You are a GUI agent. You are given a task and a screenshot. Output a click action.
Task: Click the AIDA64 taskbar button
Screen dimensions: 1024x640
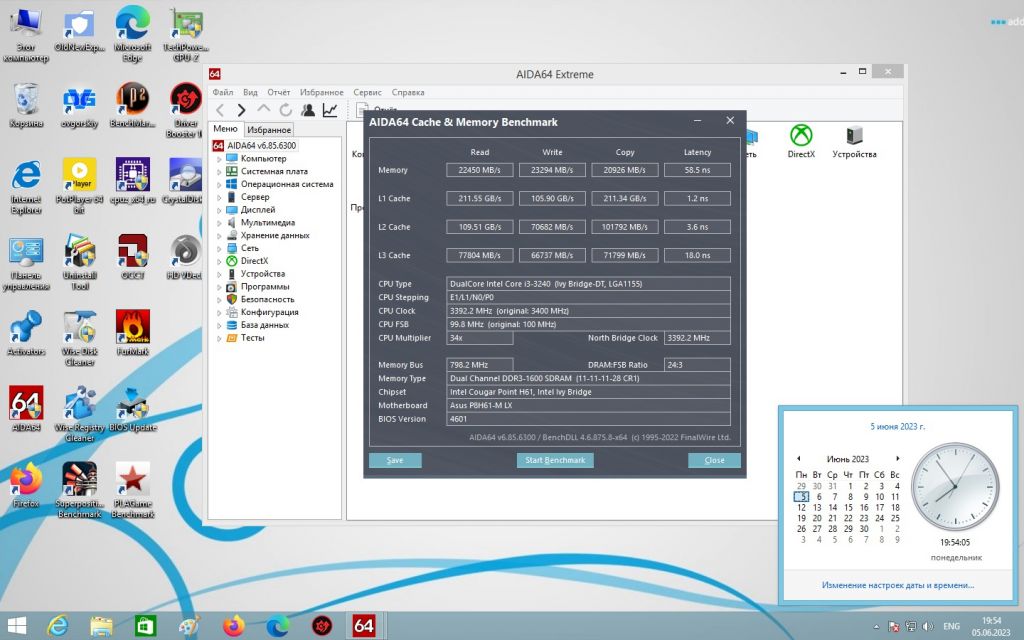(364, 626)
